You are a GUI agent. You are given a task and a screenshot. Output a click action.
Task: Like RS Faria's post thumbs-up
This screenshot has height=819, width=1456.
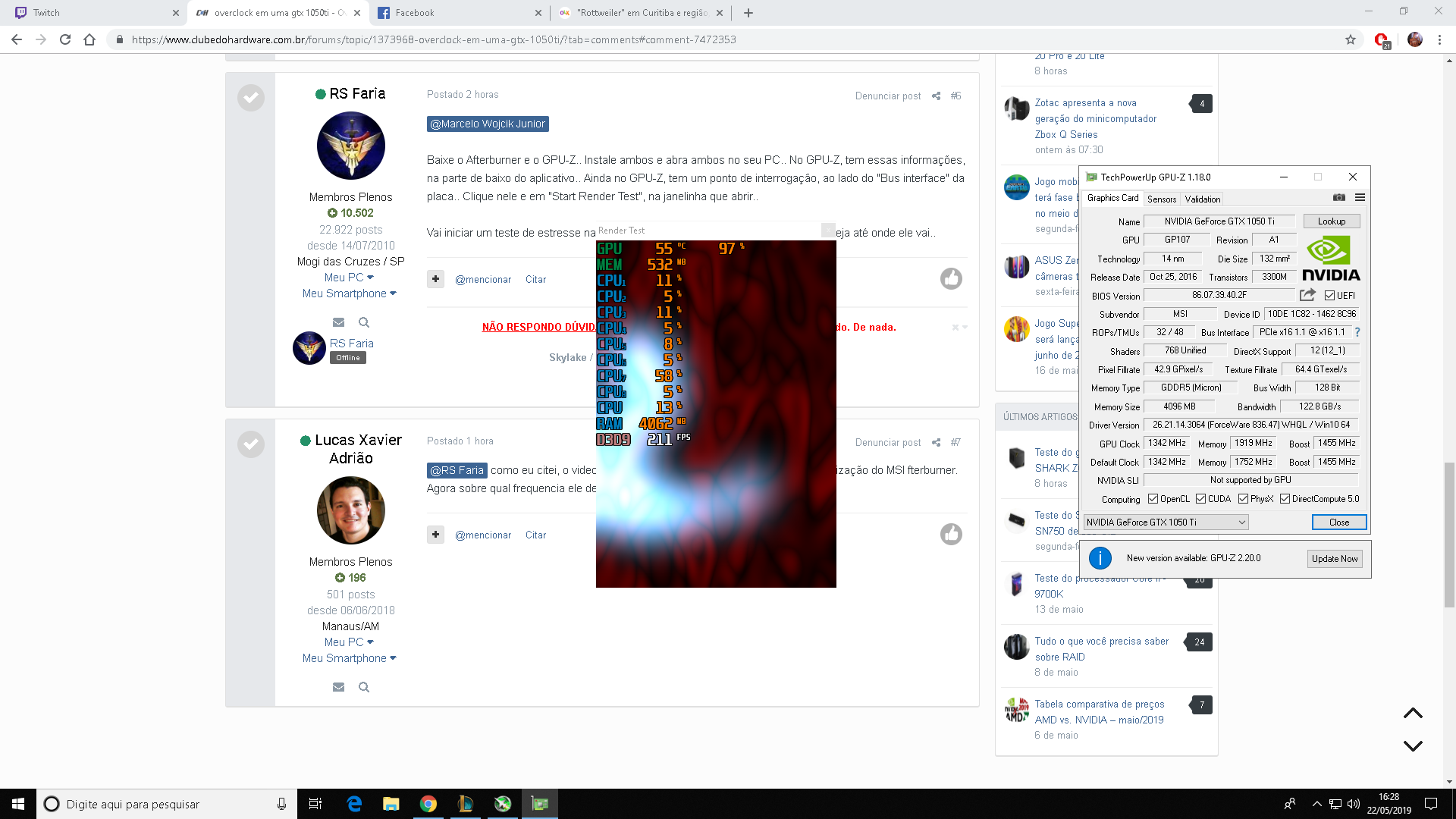[x=951, y=279]
